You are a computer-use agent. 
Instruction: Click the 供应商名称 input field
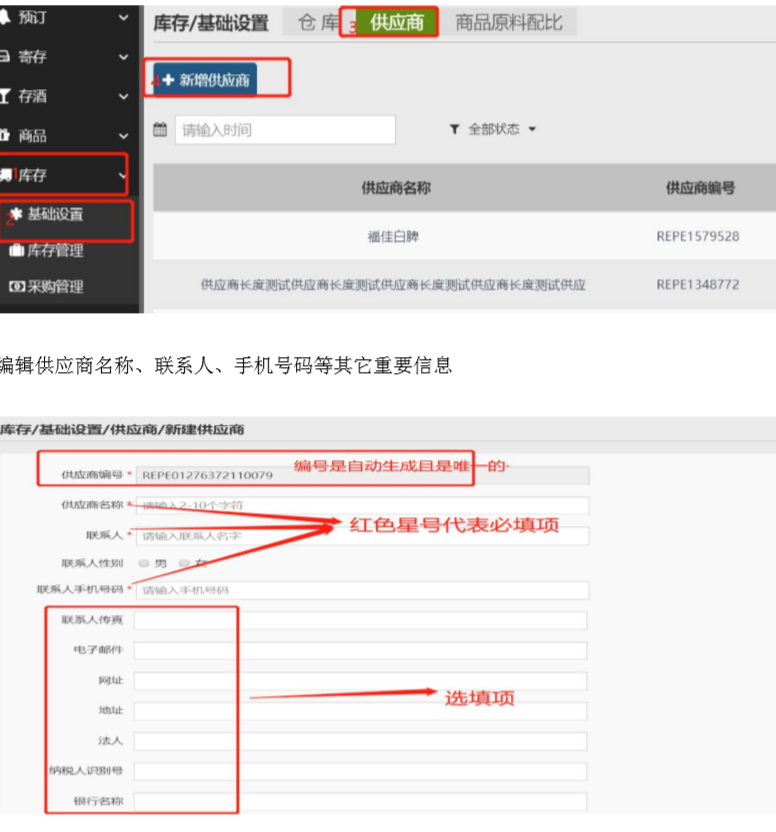click(x=363, y=505)
